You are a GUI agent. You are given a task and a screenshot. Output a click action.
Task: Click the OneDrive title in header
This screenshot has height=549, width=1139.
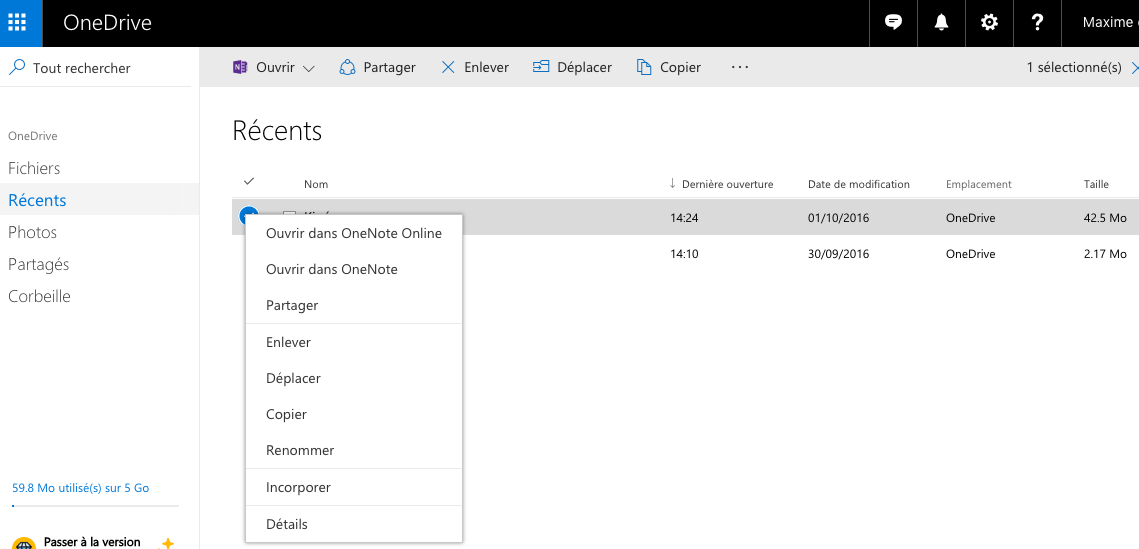click(108, 23)
